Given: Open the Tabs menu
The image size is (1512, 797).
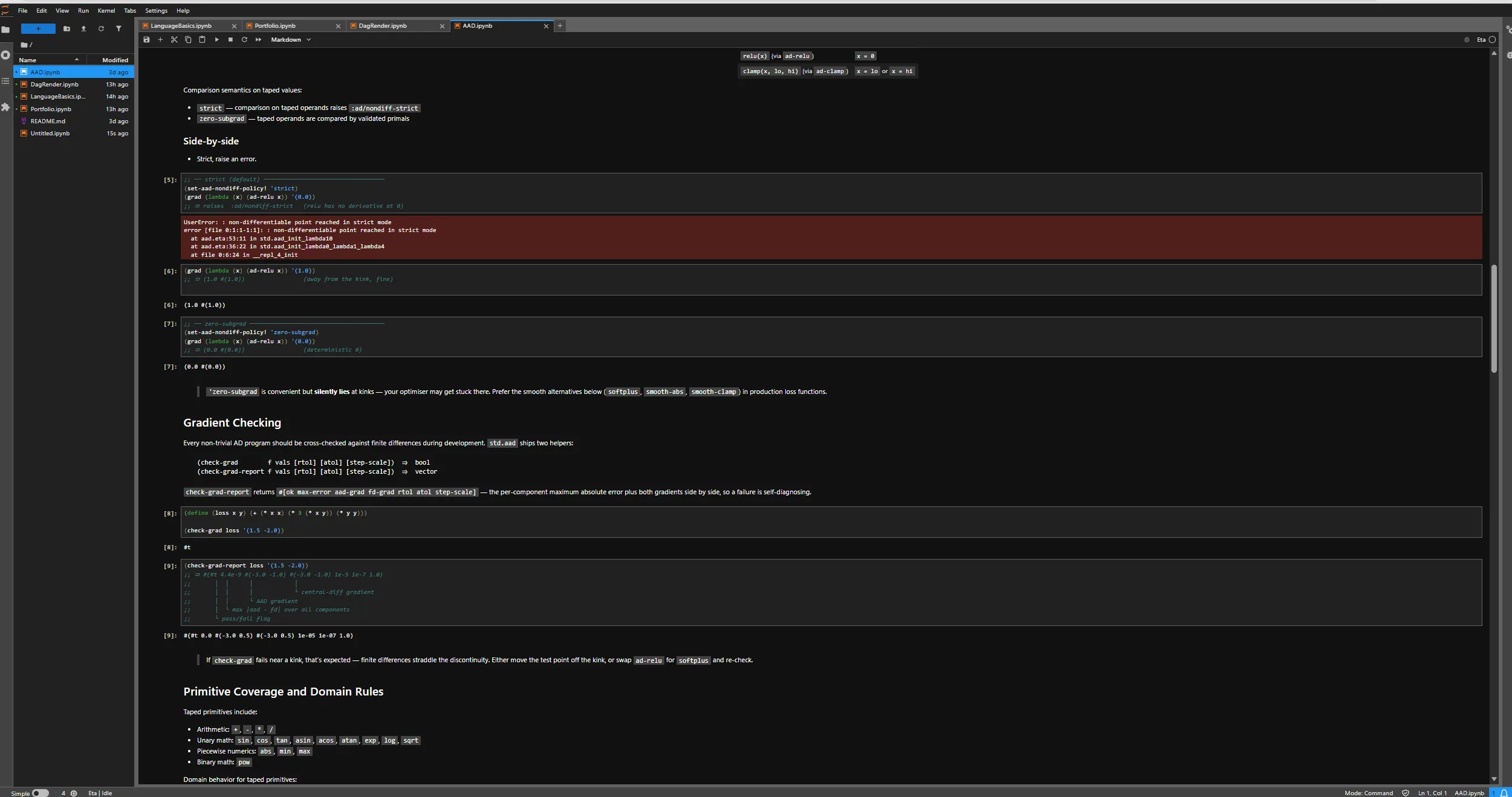Looking at the screenshot, I should click(130, 10).
